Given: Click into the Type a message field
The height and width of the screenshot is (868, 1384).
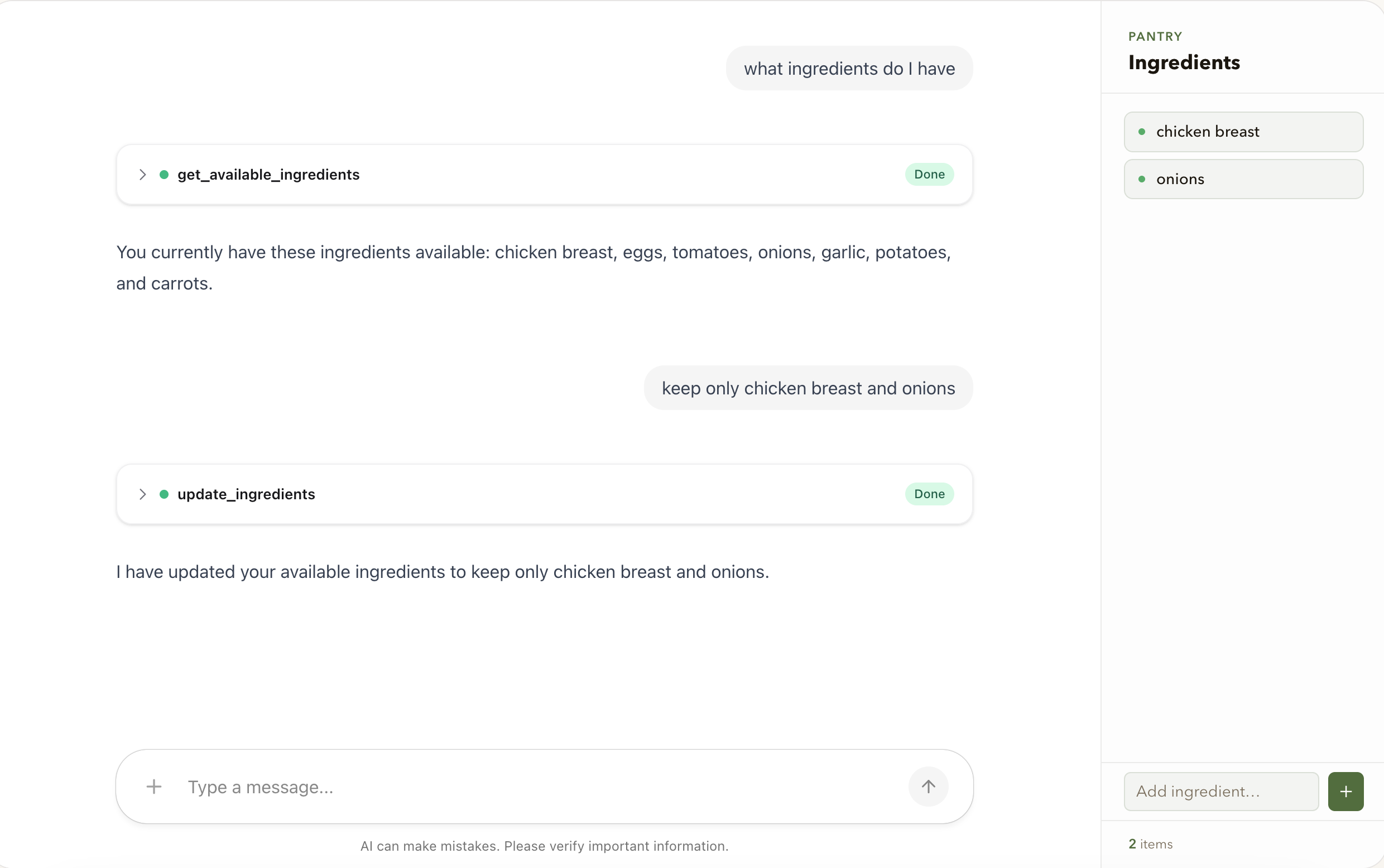Looking at the screenshot, I should pos(540,787).
